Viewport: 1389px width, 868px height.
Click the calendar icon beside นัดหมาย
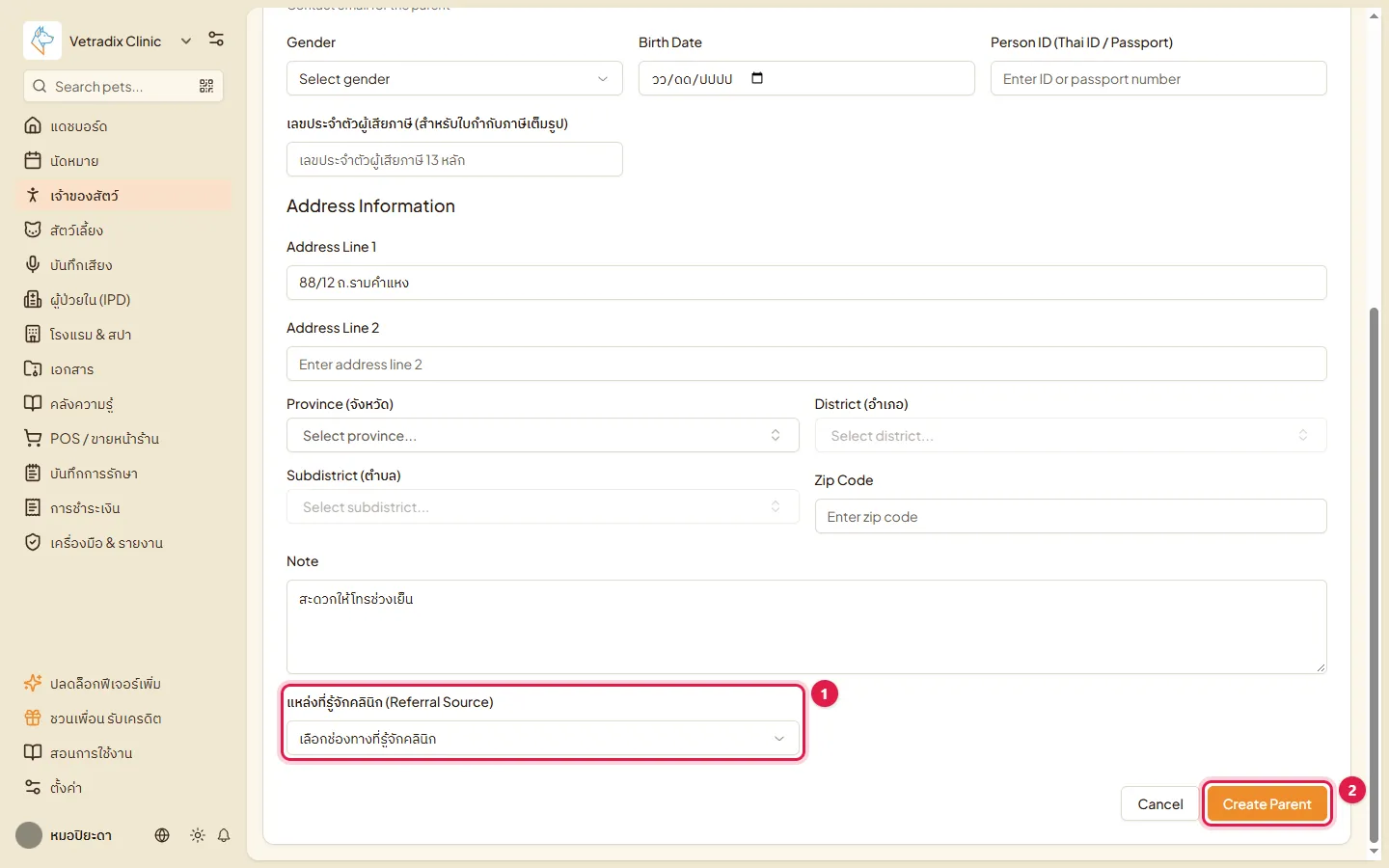click(33, 160)
